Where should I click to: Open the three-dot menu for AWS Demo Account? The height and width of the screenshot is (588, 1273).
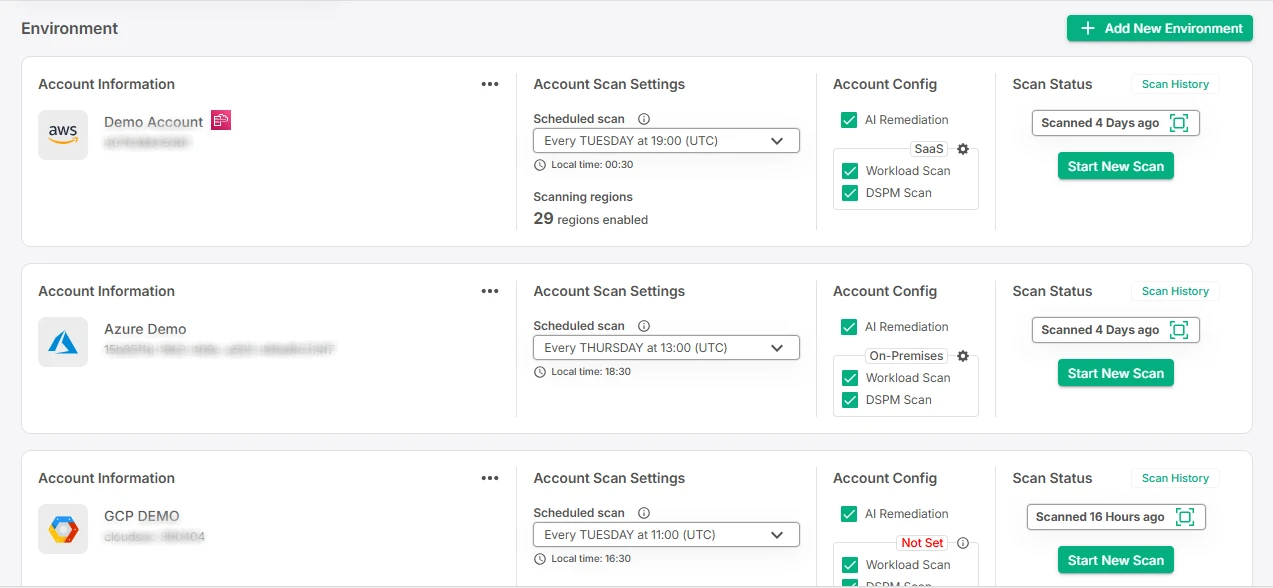tap(490, 84)
